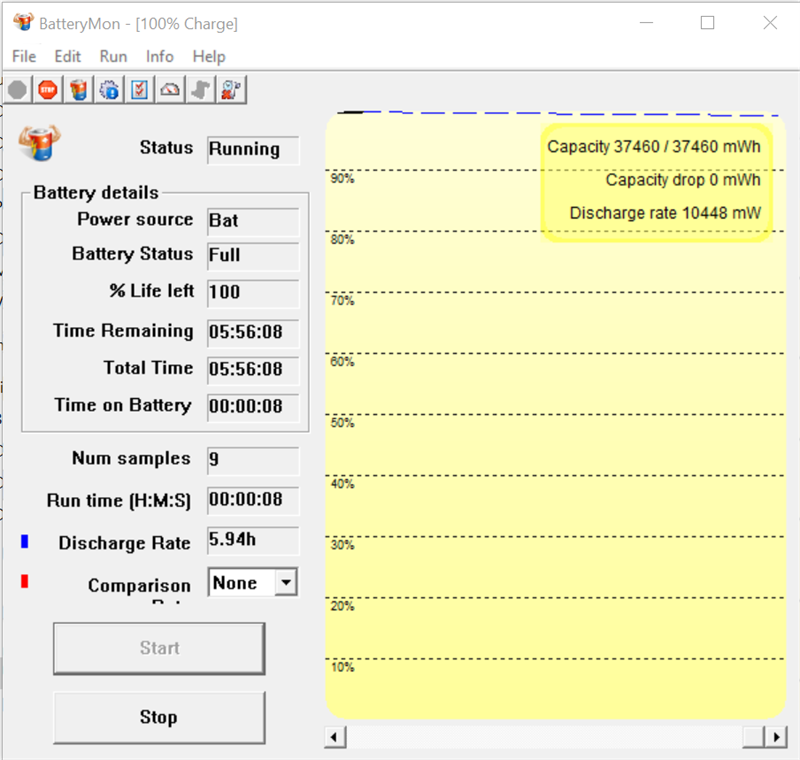The width and height of the screenshot is (800, 760).
Task: Click the BatteryMon logo beside the Status field
Action: click(39, 143)
